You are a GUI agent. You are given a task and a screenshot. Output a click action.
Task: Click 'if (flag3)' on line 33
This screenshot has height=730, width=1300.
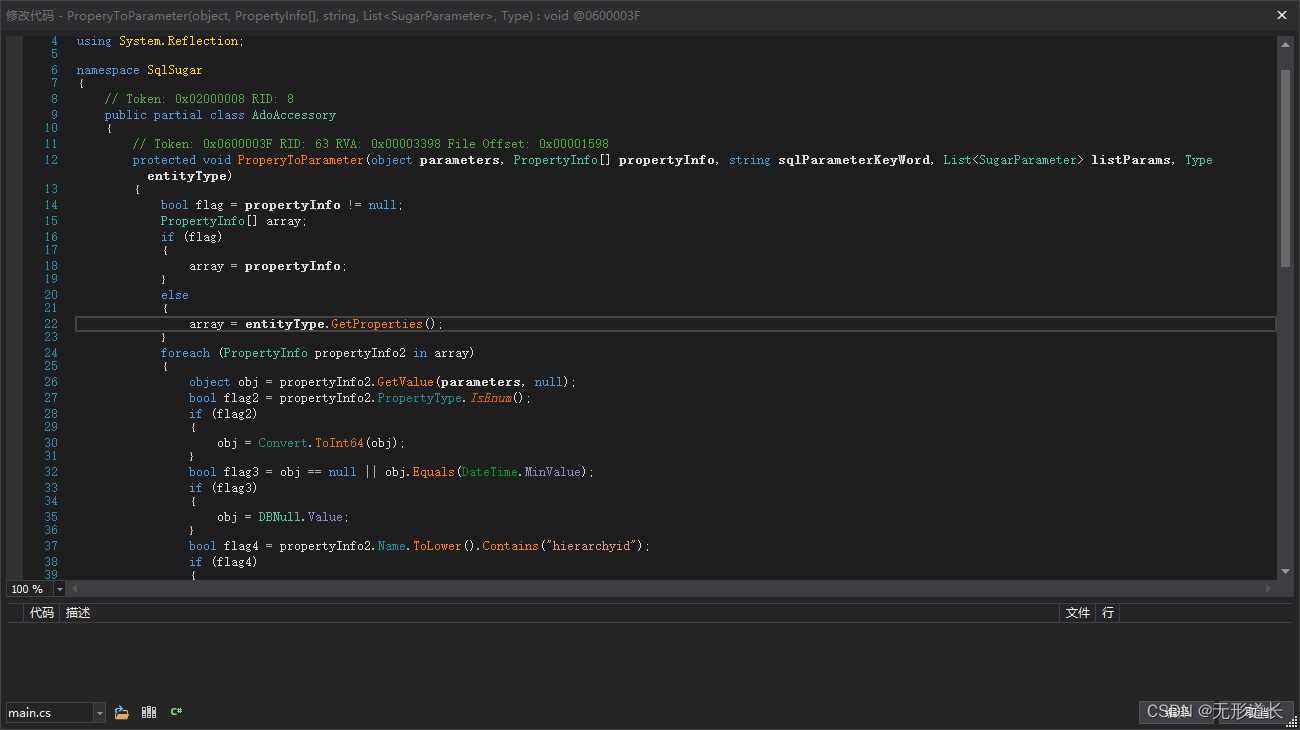coord(223,488)
